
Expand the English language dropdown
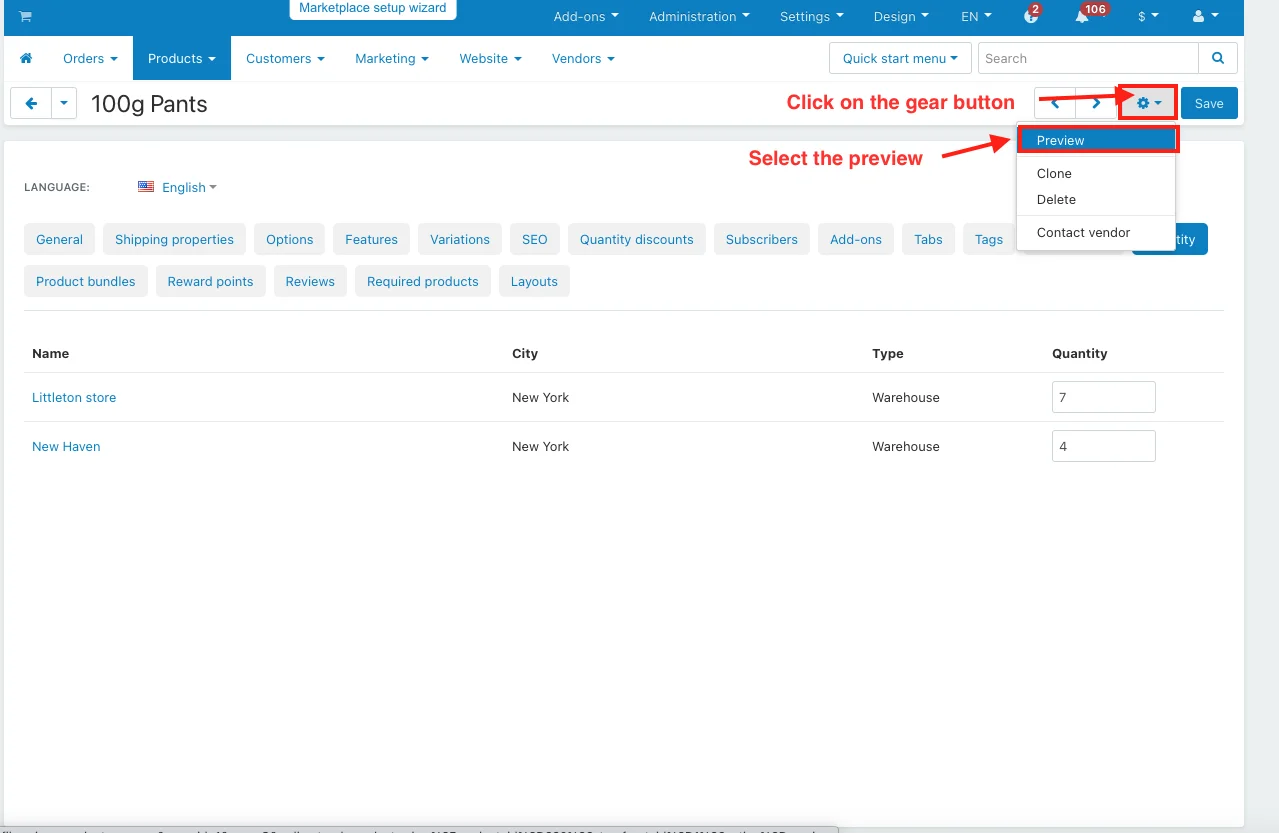177,187
